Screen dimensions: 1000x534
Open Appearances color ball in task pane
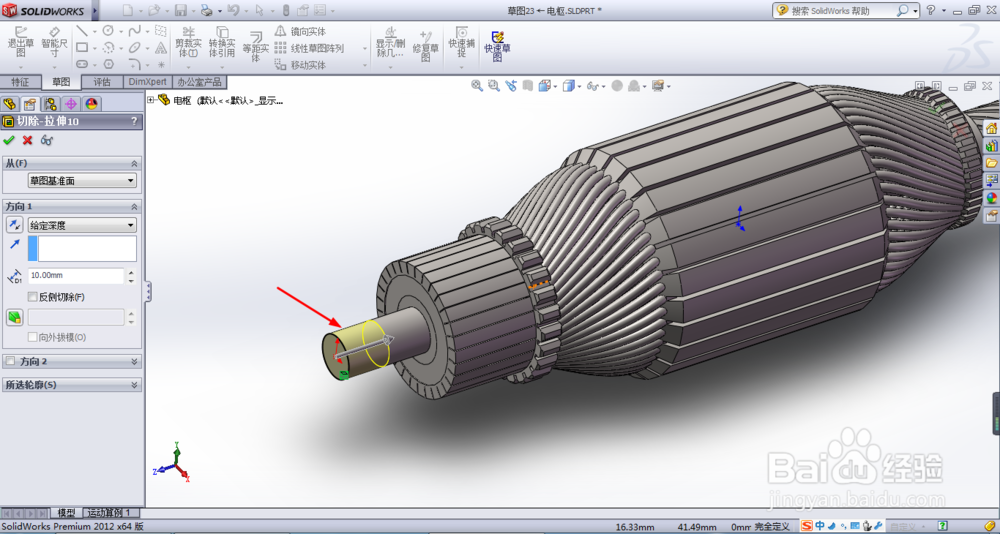tap(992, 198)
